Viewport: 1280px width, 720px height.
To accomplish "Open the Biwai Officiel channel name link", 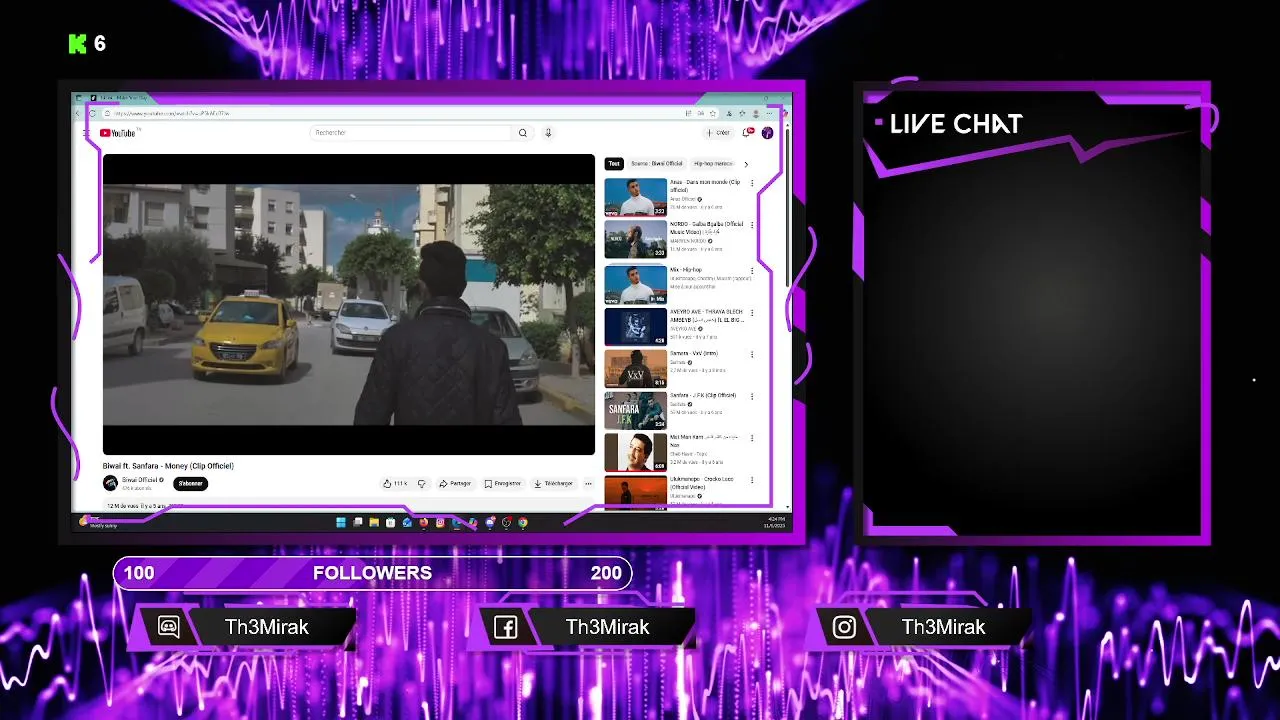I will pos(140,480).
